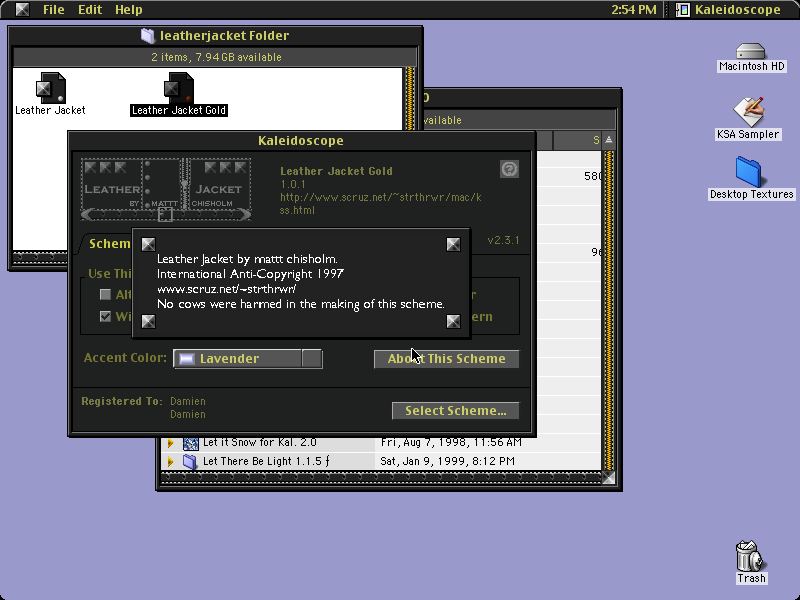Screen dimensions: 800x600
Task: Toggle the partially hidden Alt checkbox
Action: (105, 294)
